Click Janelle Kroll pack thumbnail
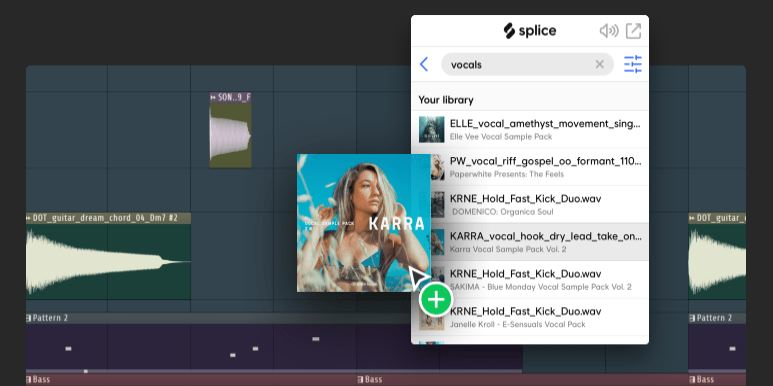The width and height of the screenshot is (773, 386). [x=431, y=317]
